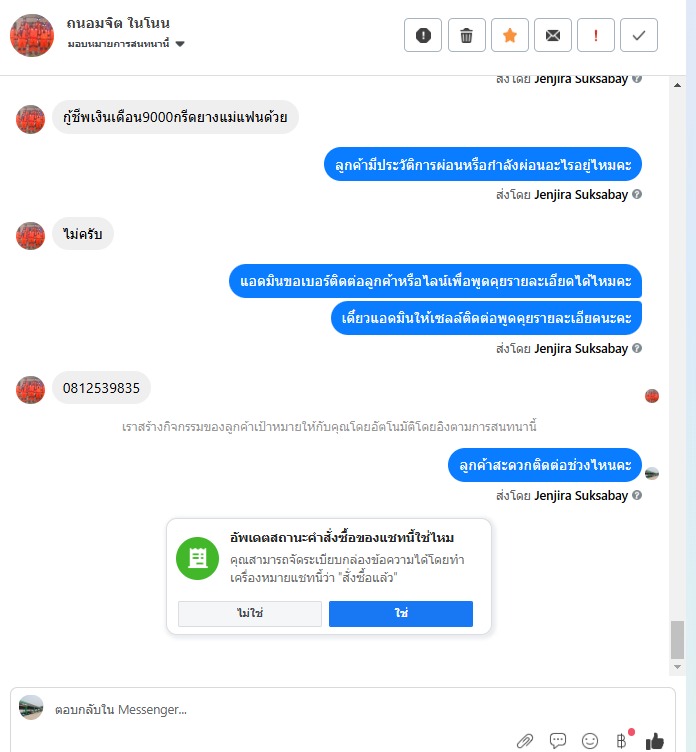Image resolution: width=696 pixels, height=752 pixels.
Task: Mark conversation as spam with exclamation circle icon
Action: (x=423, y=35)
